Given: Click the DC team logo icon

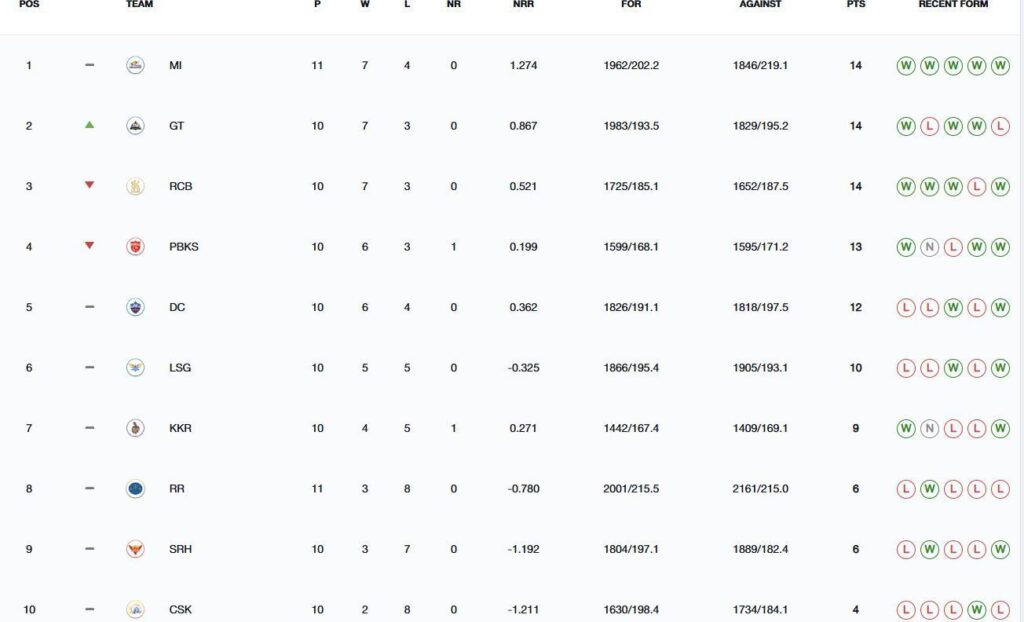Looking at the screenshot, I should (x=135, y=307).
